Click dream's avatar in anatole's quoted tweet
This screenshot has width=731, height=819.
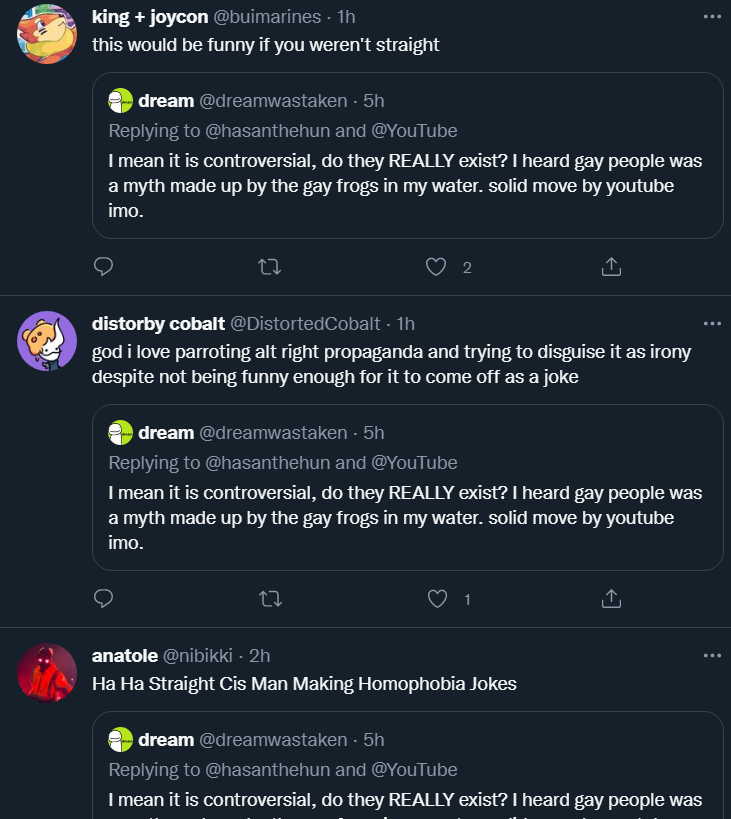point(121,740)
